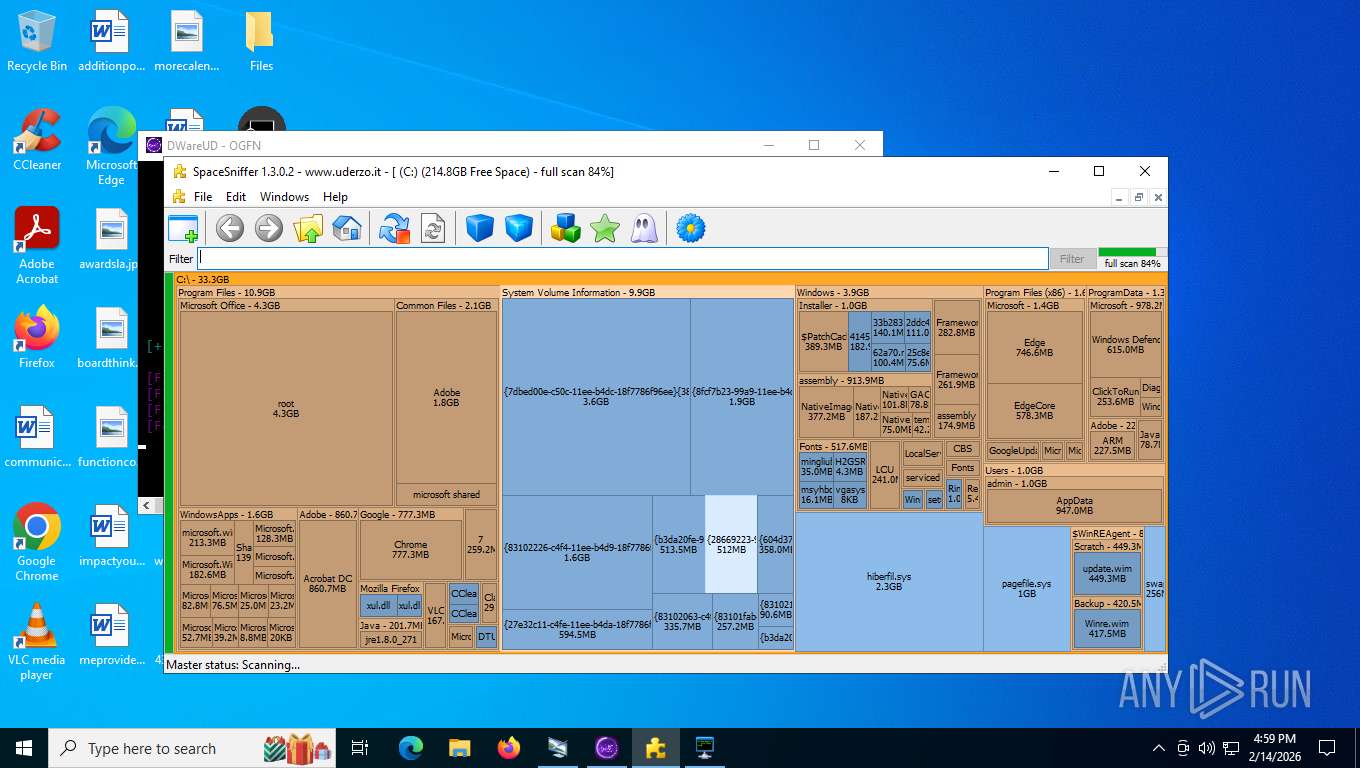Click the System Volume Information 9.9GB header

(x=648, y=293)
